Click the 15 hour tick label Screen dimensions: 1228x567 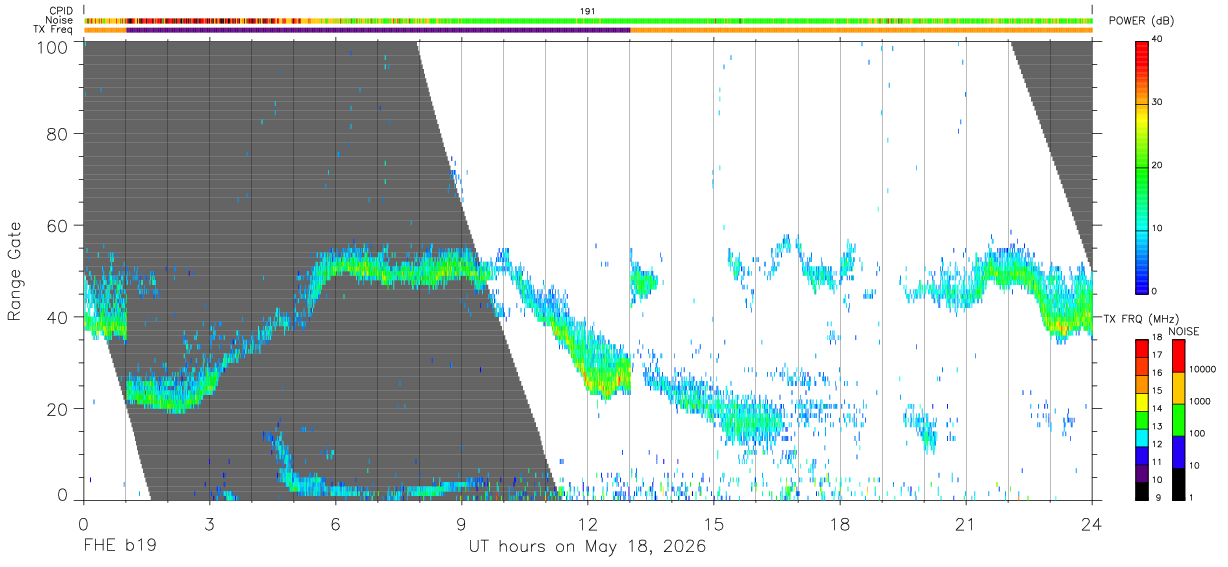(714, 523)
